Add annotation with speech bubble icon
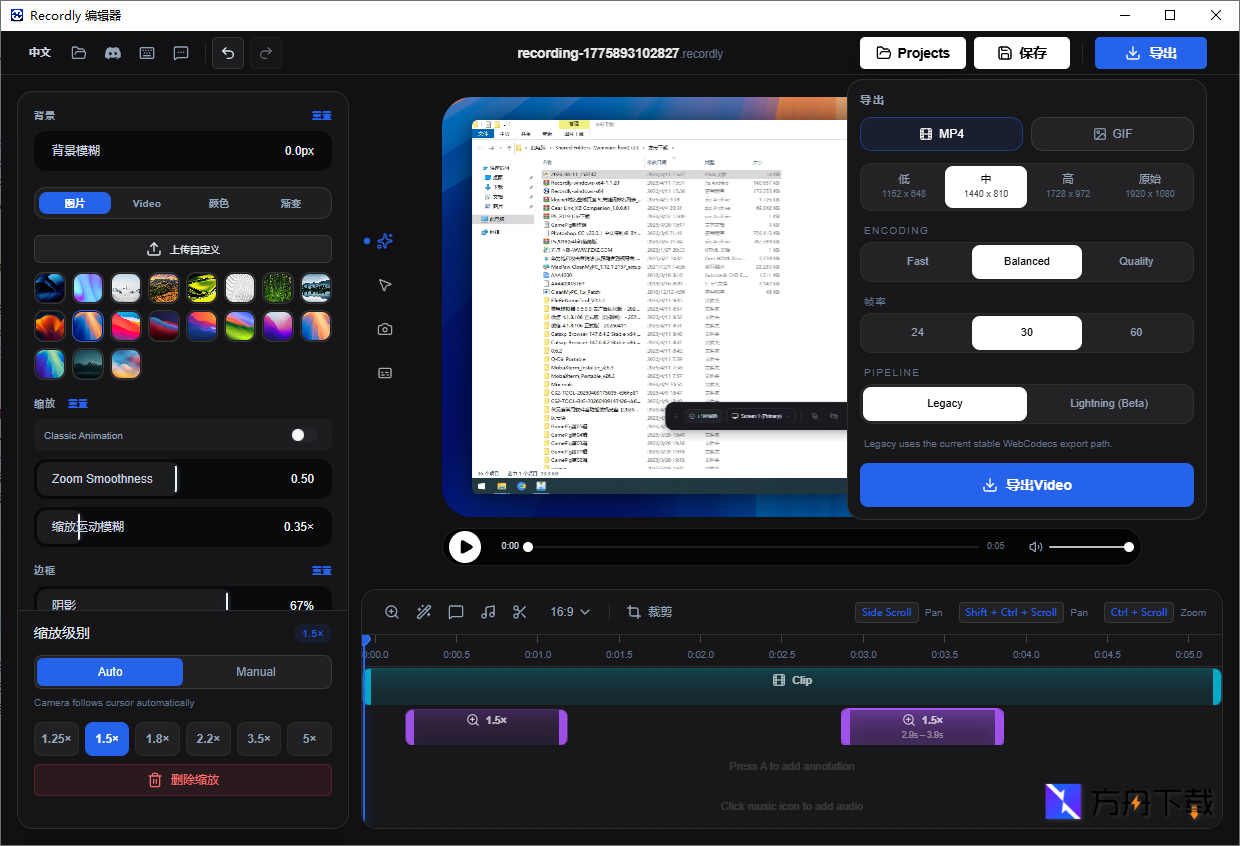1240x846 pixels. tap(456, 612)
